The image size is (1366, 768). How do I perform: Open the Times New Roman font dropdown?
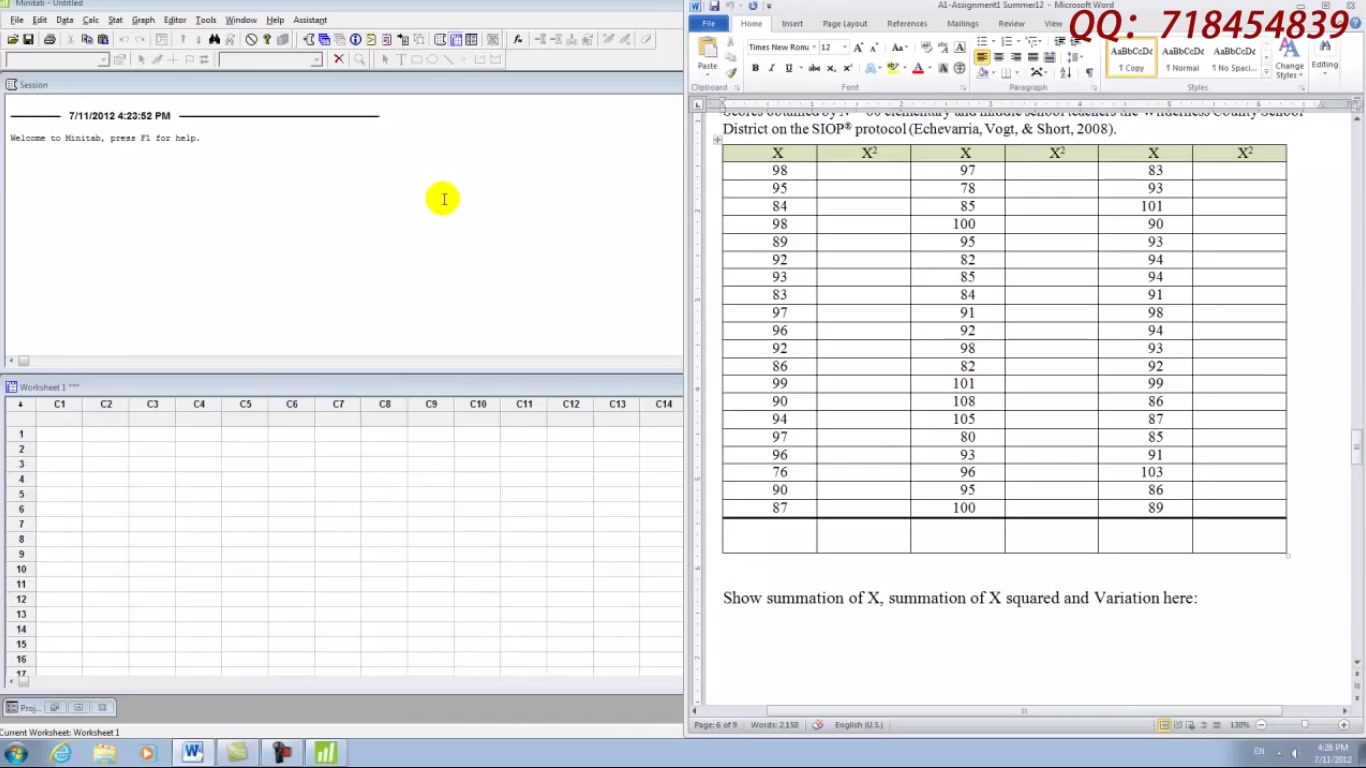[814, 47]
